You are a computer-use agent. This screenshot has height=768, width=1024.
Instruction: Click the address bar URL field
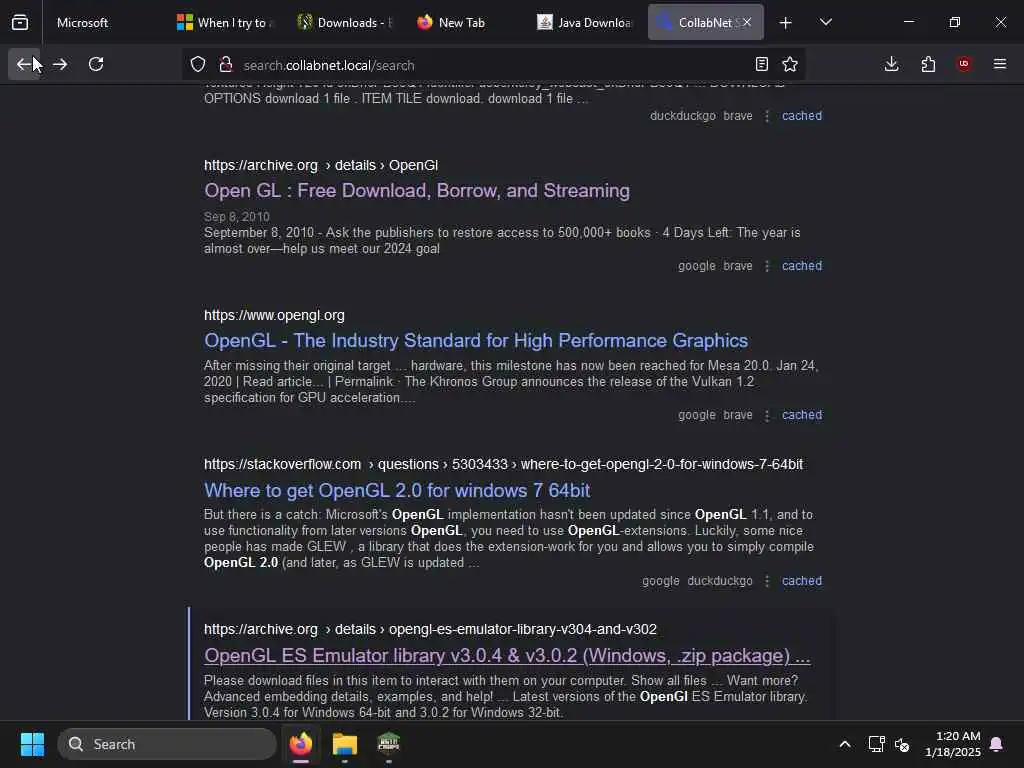point(493,65)
